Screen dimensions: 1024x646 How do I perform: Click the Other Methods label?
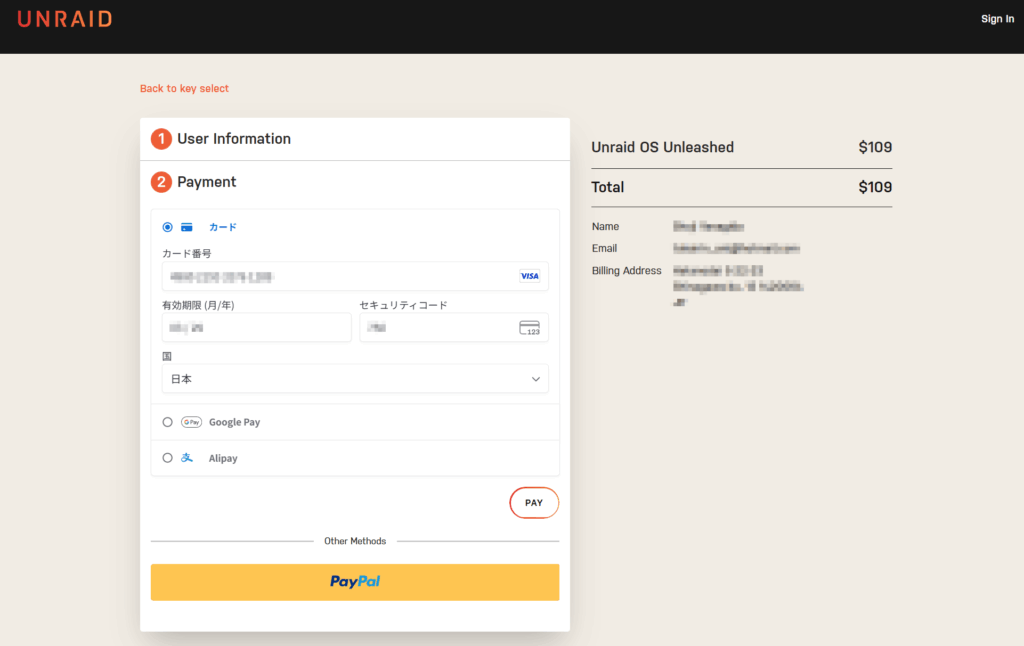(x=355, y=541)
